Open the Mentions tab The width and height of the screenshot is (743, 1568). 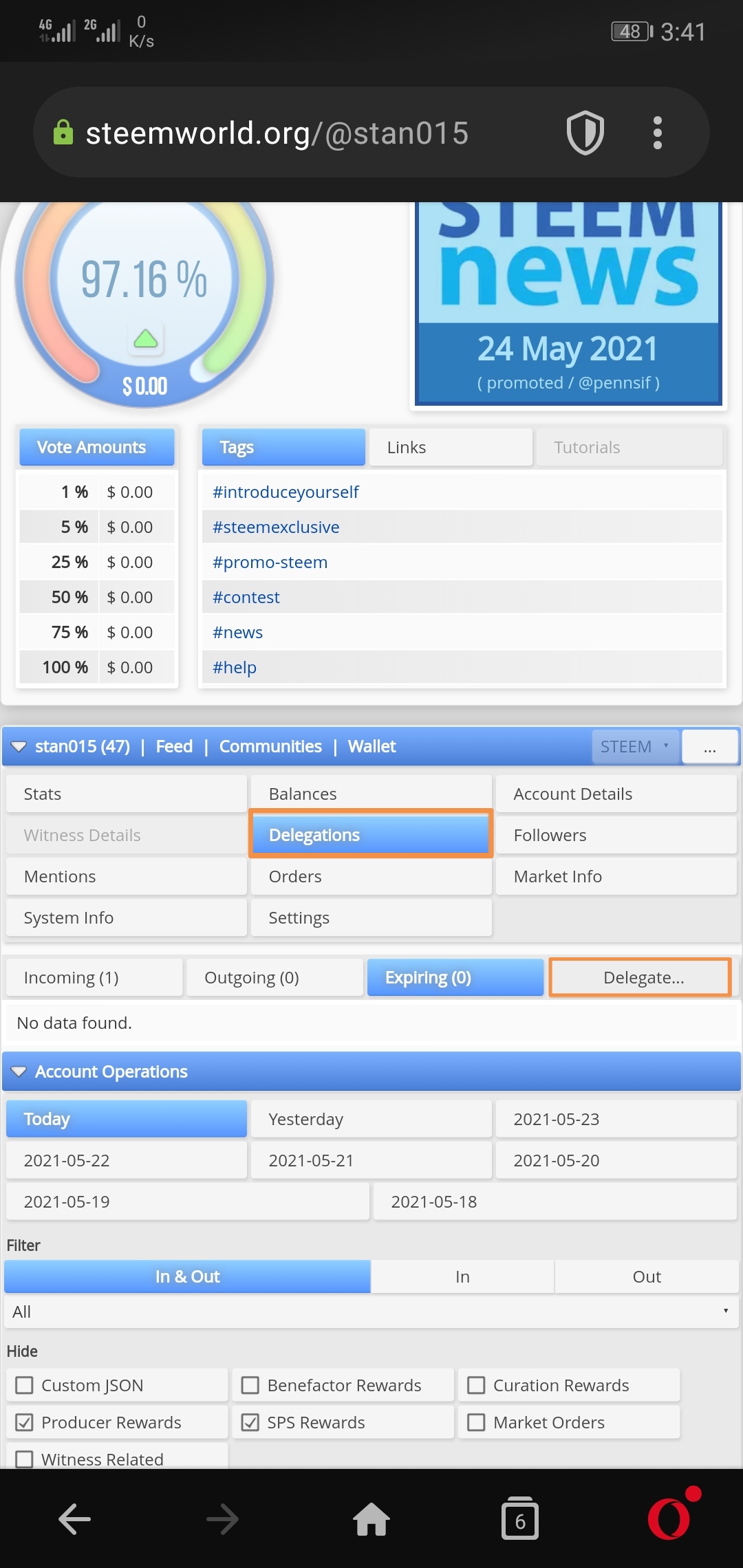(x=127, y=876)
